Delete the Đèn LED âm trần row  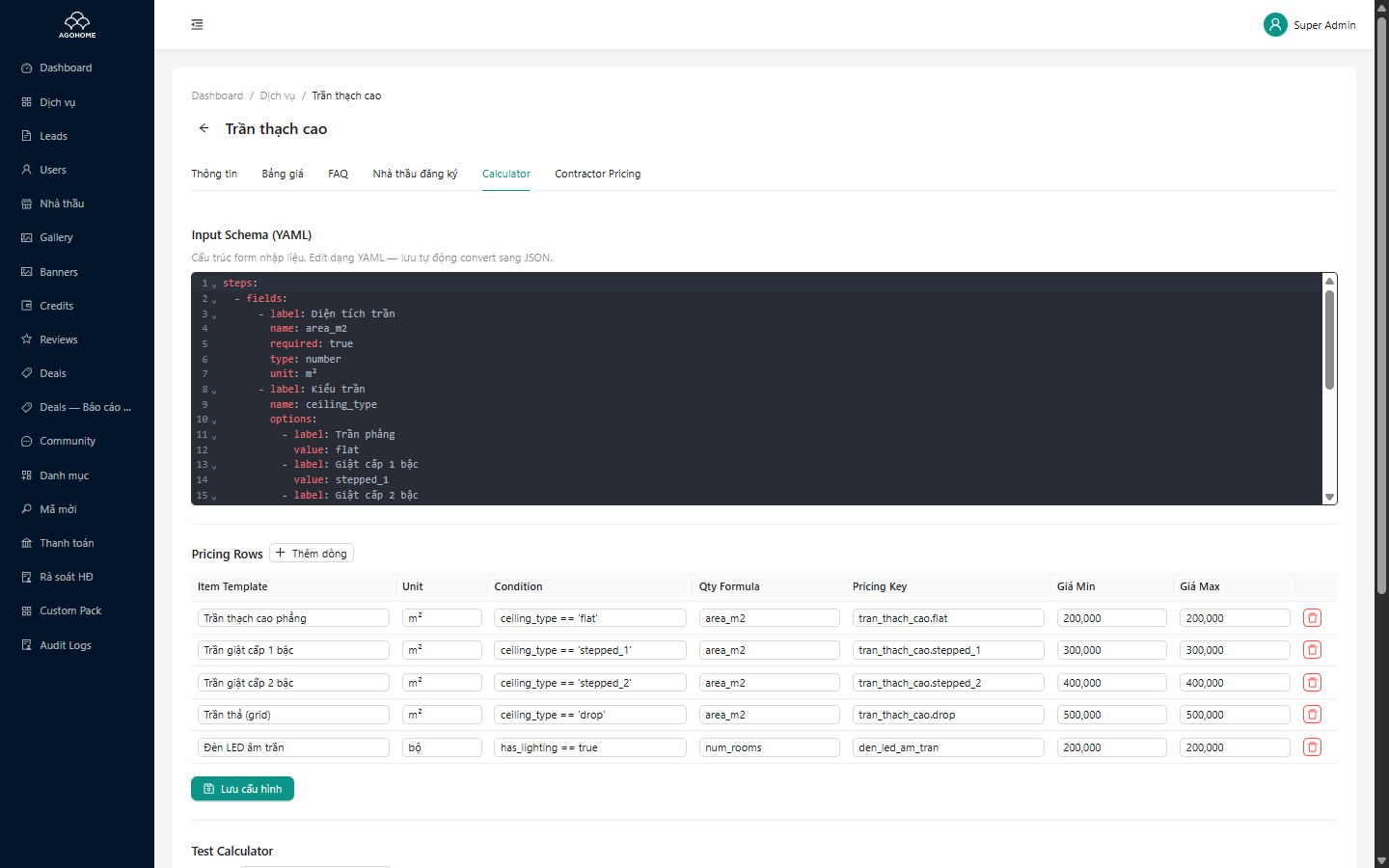coord(1312,747)
